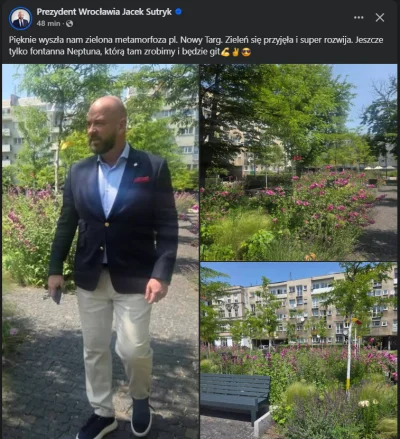Click the profile avatar of Jacek Sutryk

pos(20,18)
